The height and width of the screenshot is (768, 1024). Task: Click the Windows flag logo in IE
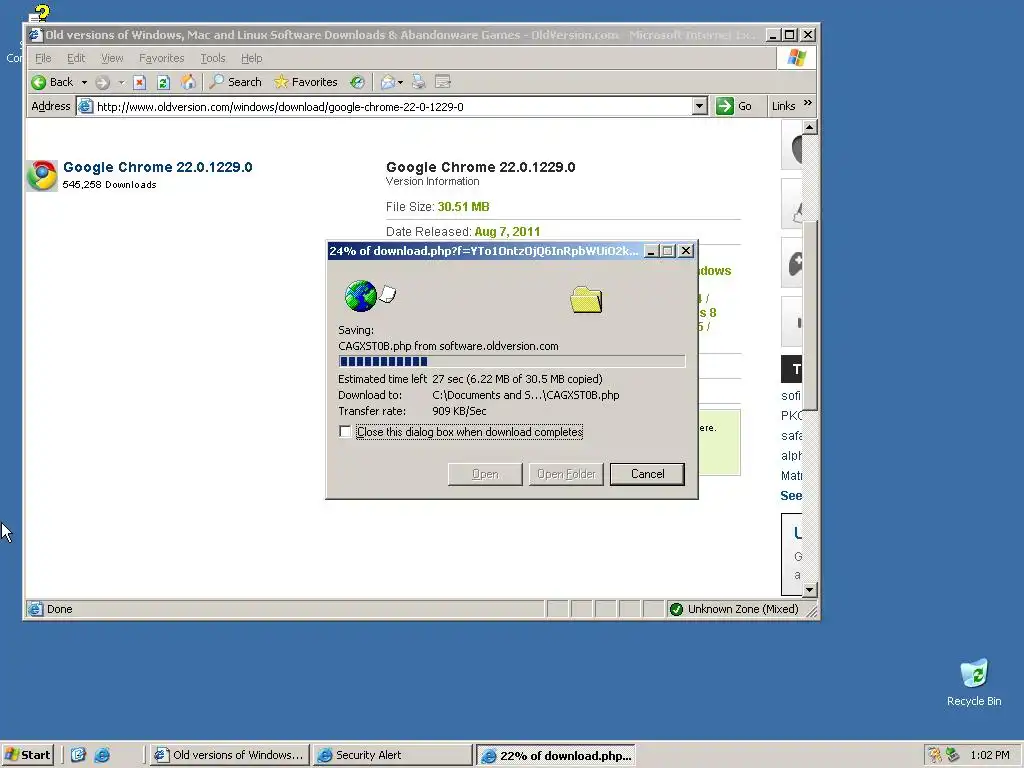796,57
